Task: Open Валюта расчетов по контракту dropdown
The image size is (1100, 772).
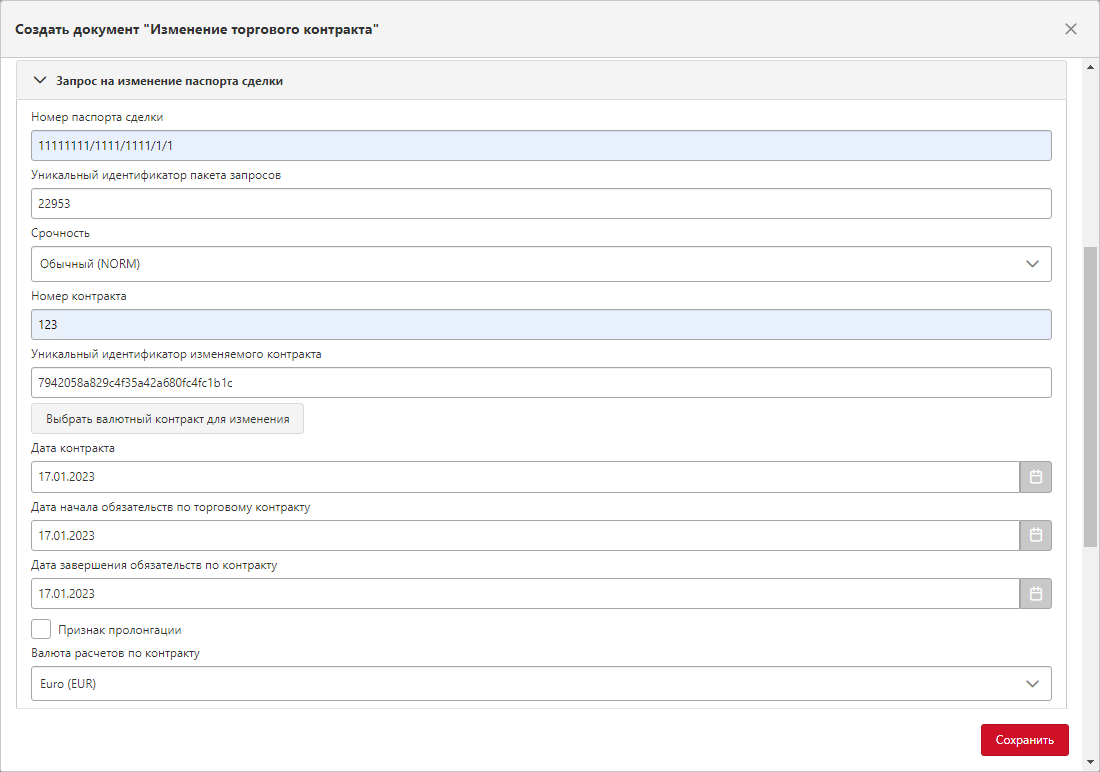Action: [541, 684]
